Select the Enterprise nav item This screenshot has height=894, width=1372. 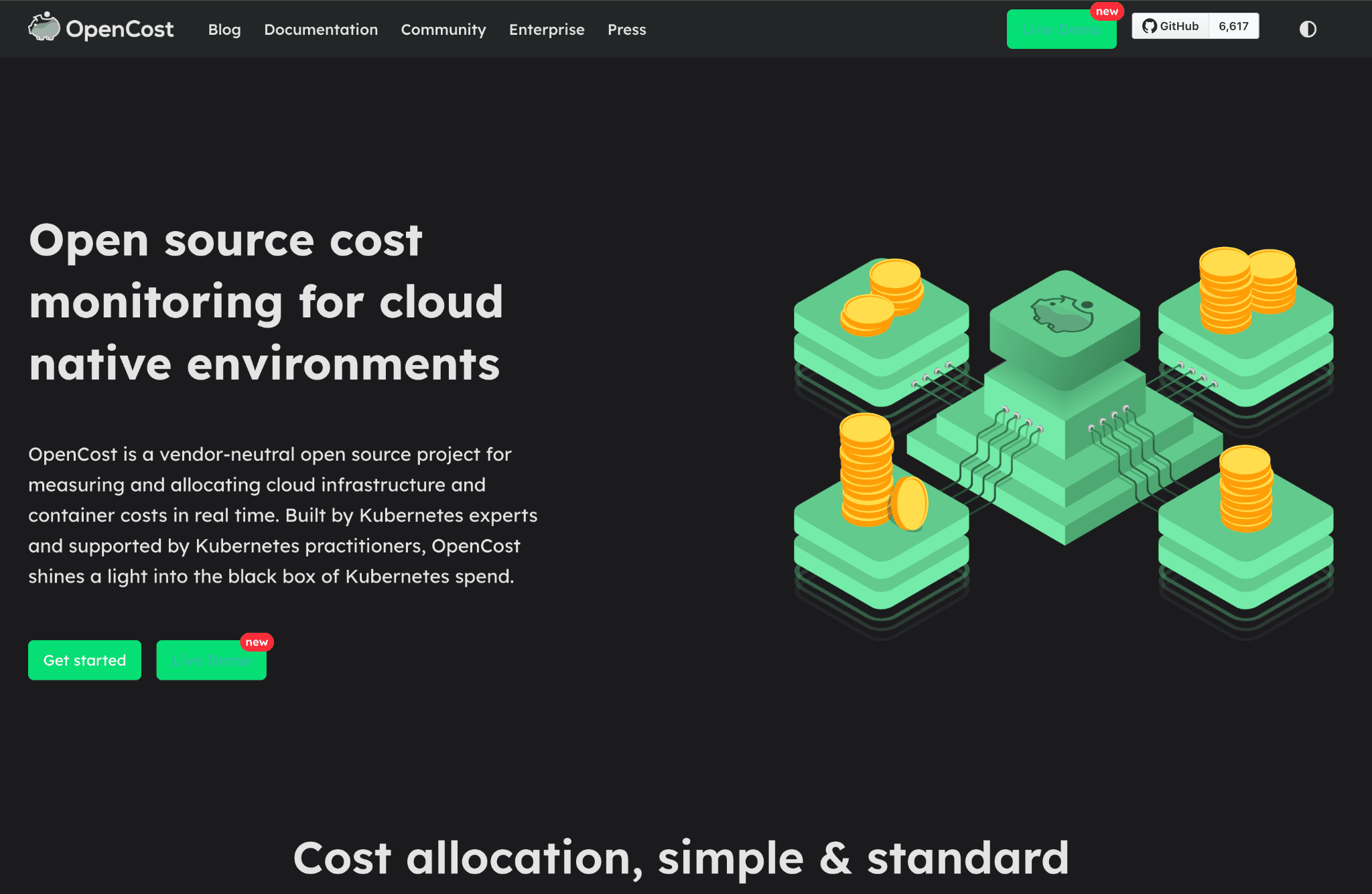tap(547, 29)
